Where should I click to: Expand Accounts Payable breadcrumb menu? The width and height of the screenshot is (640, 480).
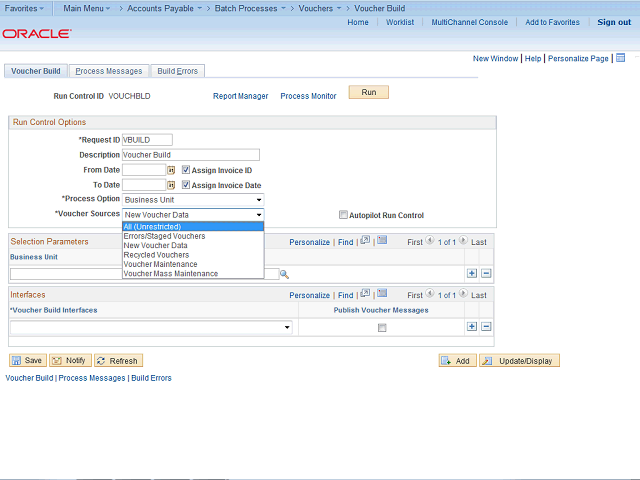click(164, 8)
